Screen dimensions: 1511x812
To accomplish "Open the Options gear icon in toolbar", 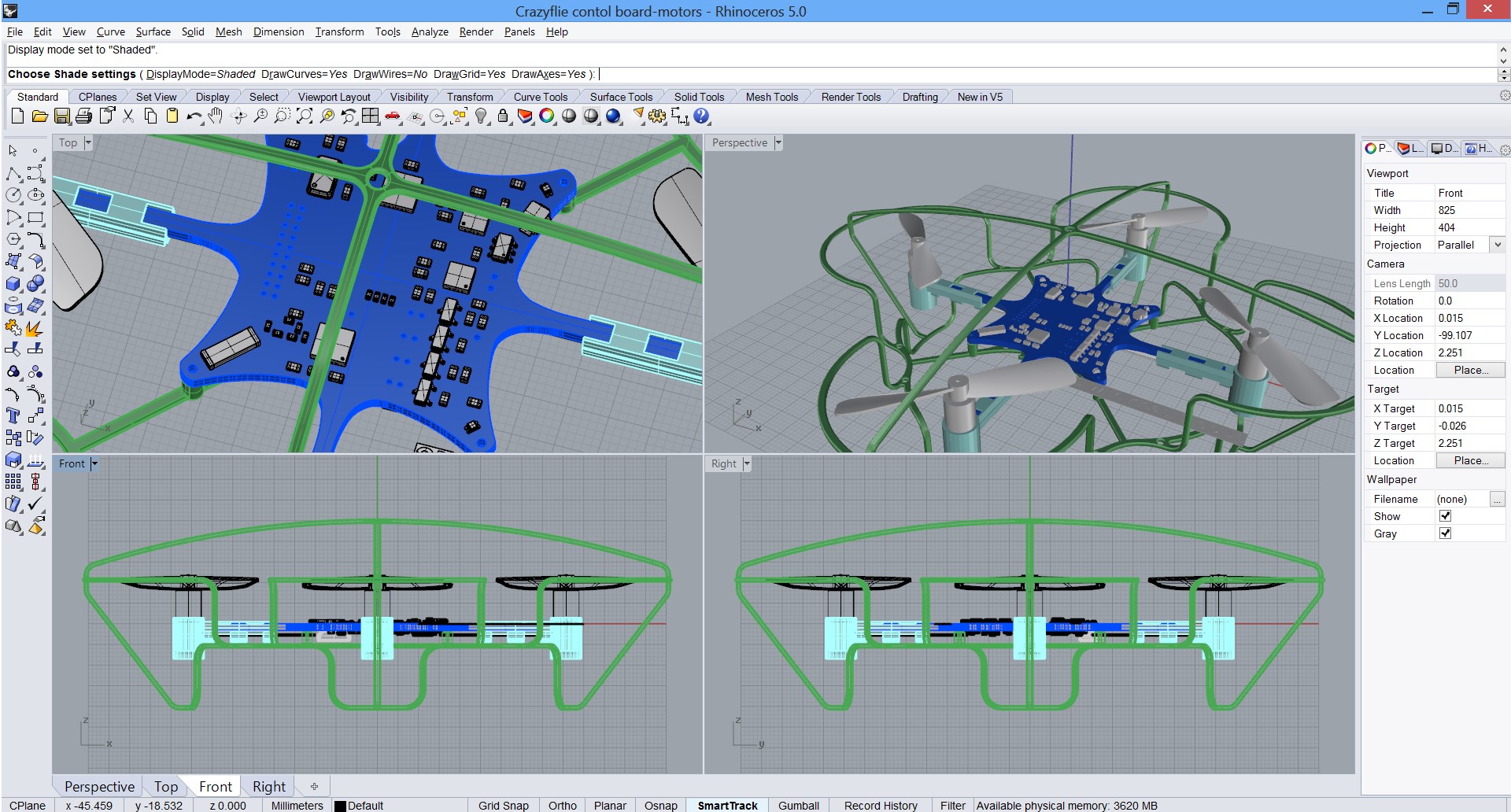I will [657, 116].
